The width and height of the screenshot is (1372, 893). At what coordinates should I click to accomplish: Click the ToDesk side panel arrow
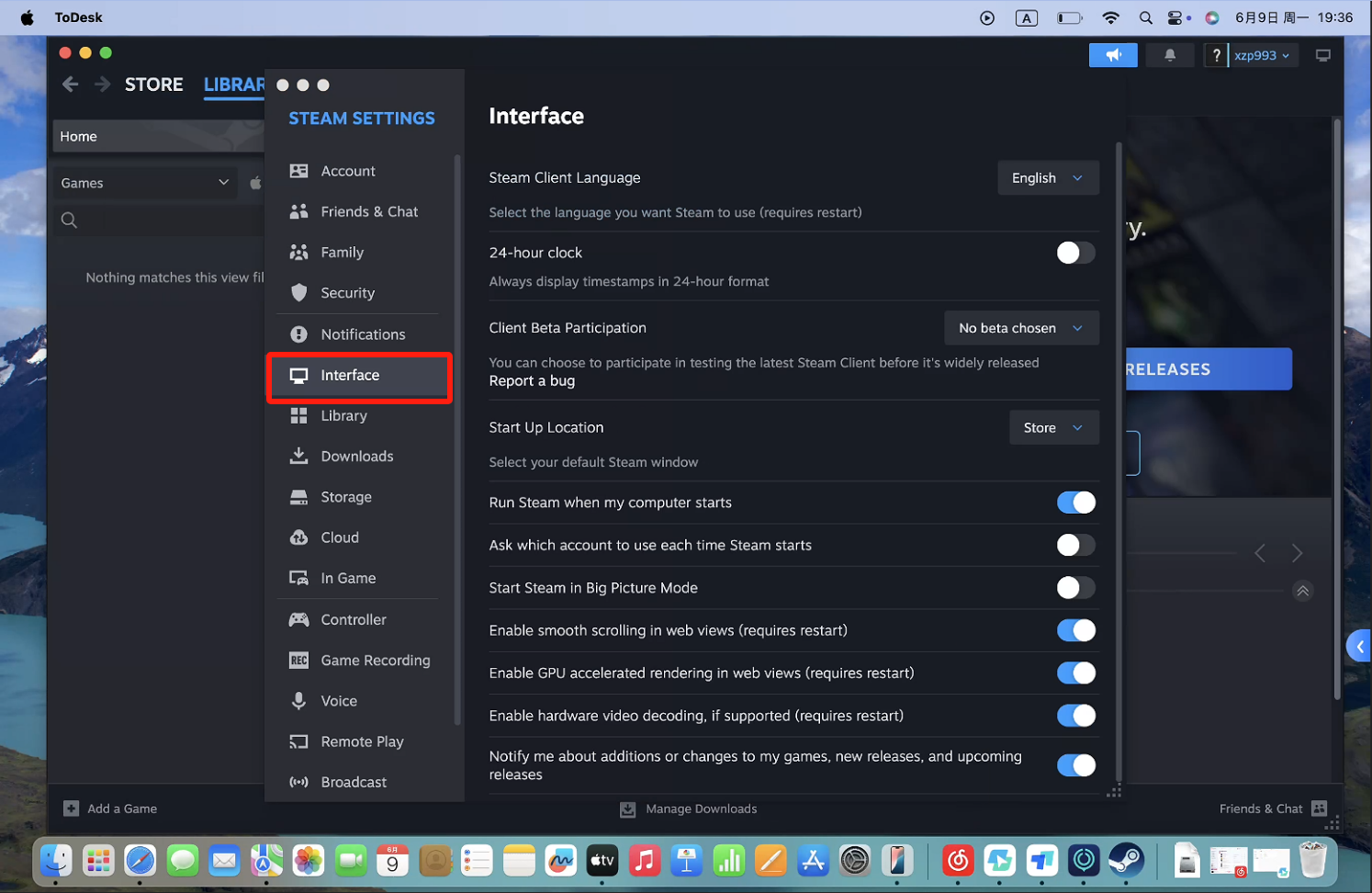pyautogui.click(x=1360, y=647)
